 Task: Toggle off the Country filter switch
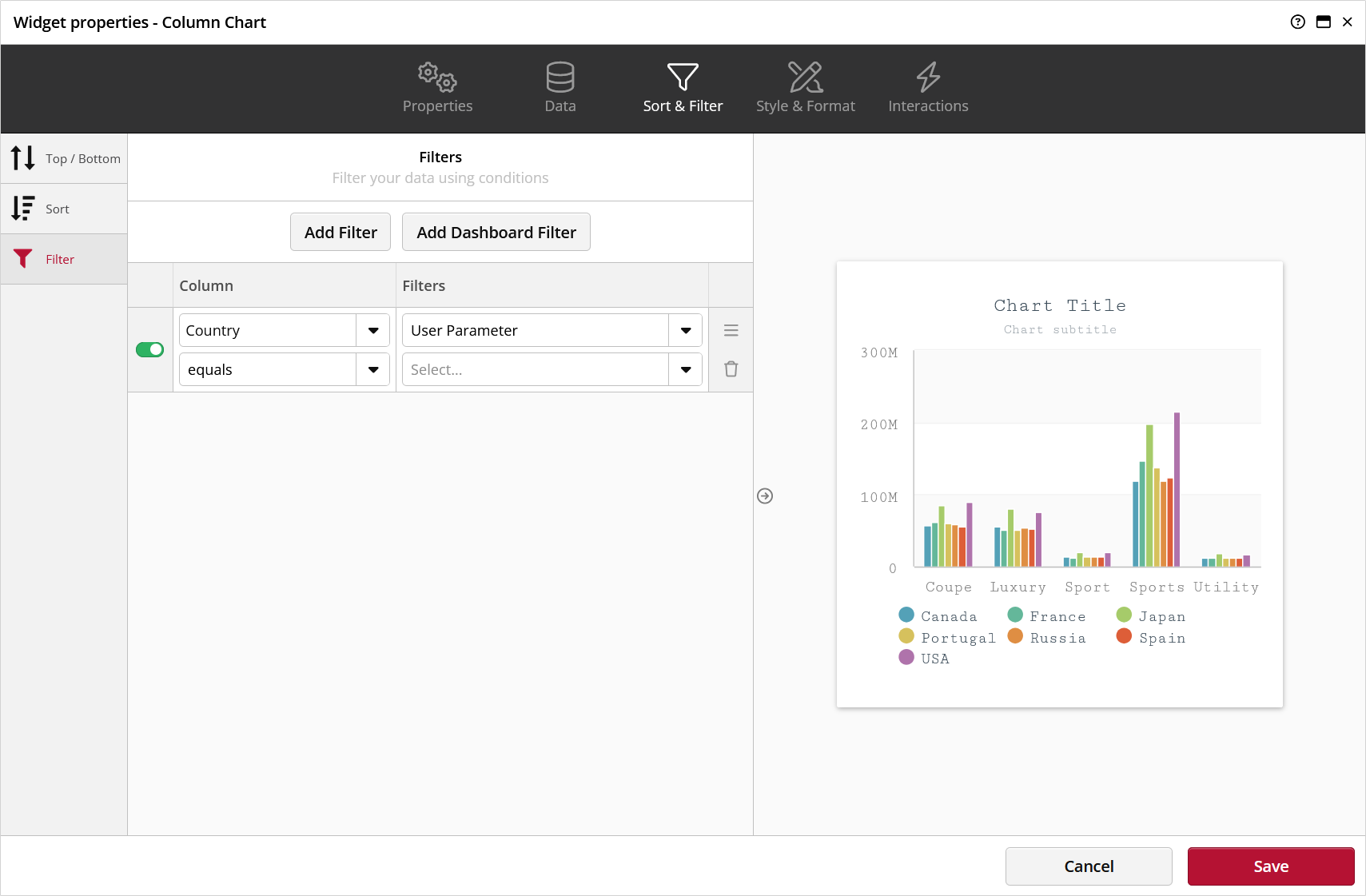(x=149, y=349)
